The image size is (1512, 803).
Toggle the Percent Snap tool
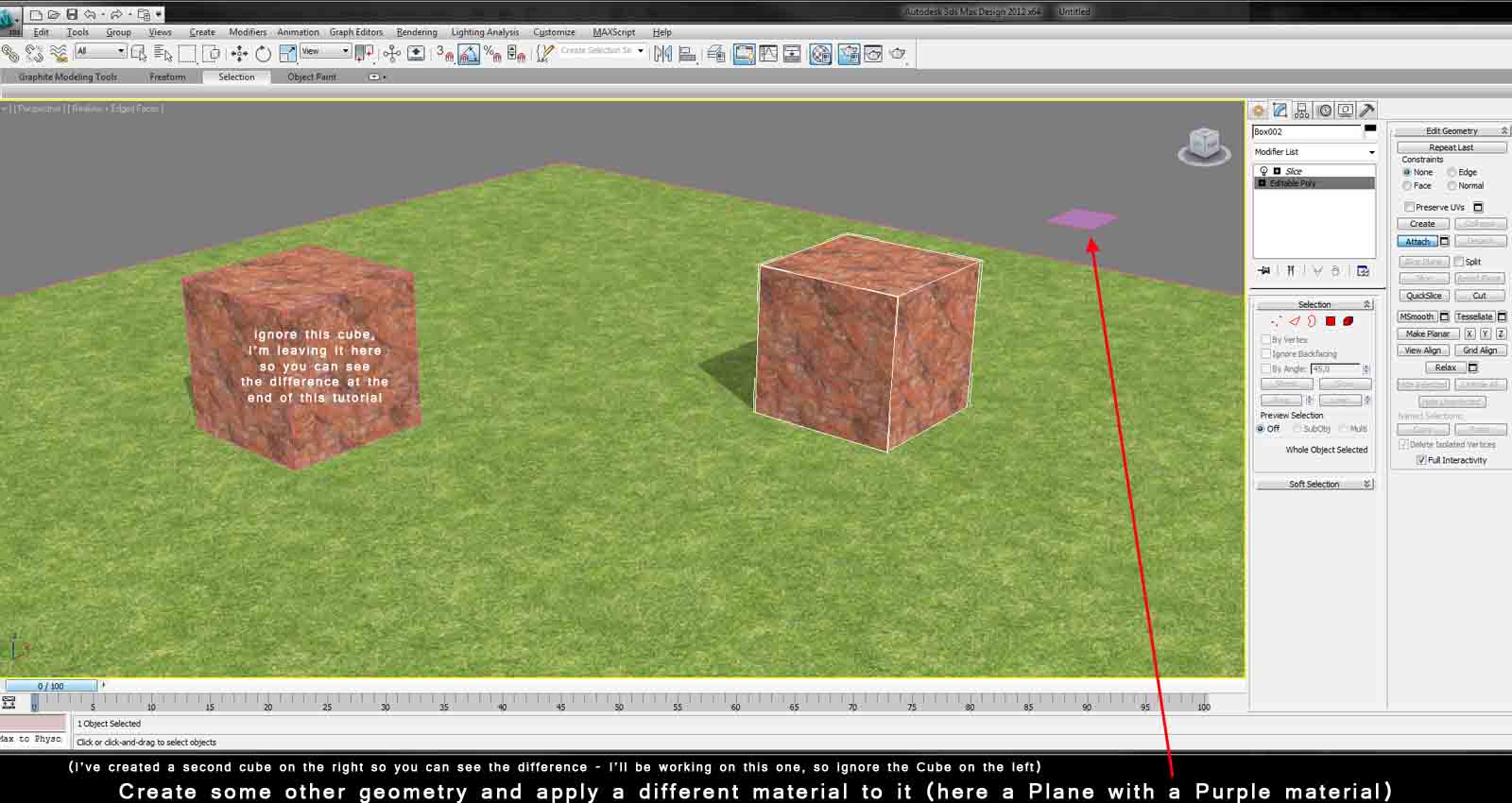[492, 53]
